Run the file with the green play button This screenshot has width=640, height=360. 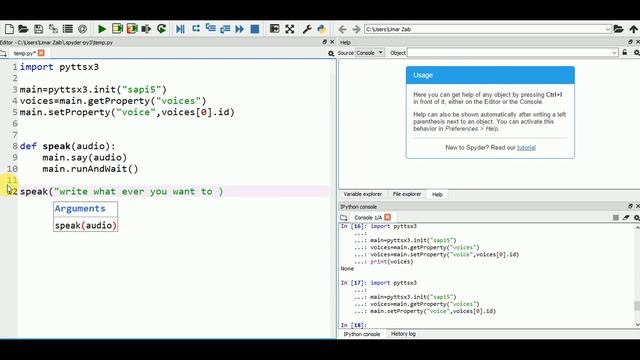coord(102,29)
